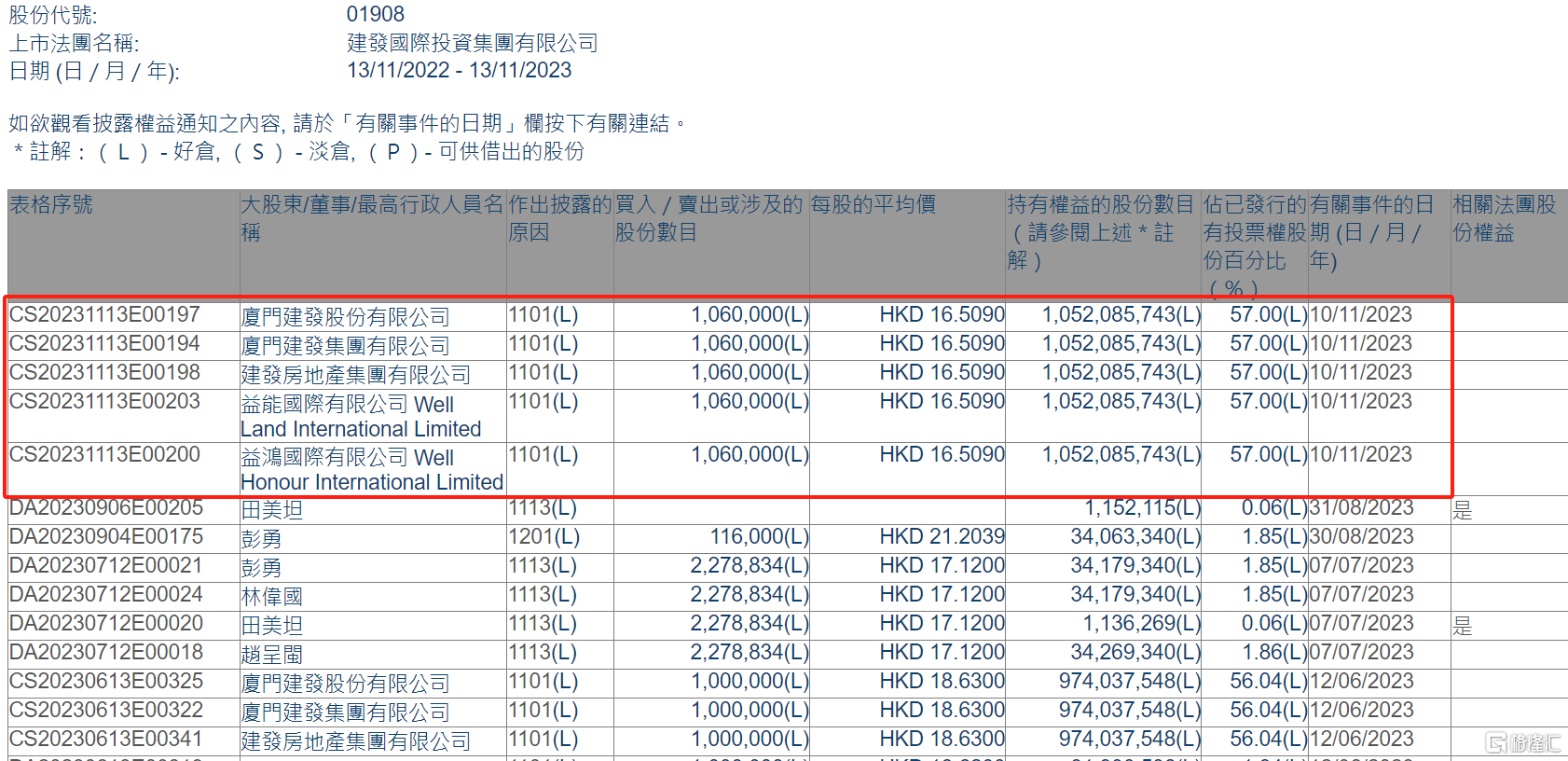The width and height of the screenshot is (1568, 761).
Task: Open the 林偉國 shareholder link
Action: (x=271, y=597)
